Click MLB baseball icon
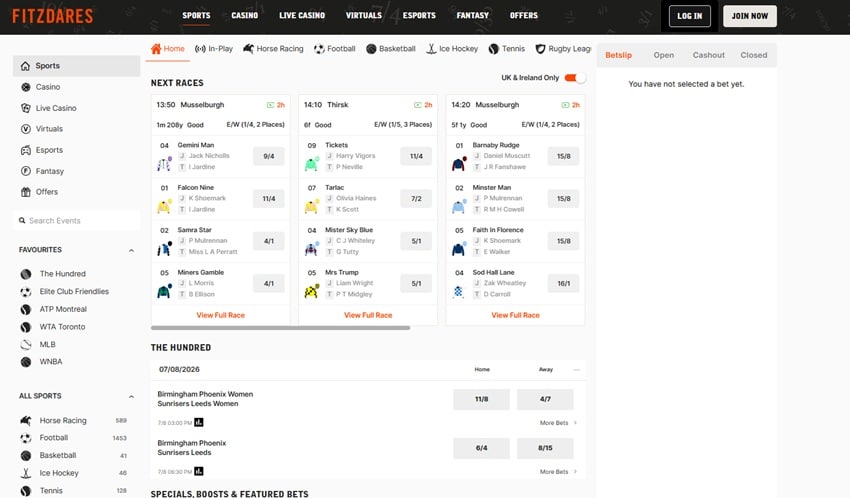The image size is (850, 498). 25,345
